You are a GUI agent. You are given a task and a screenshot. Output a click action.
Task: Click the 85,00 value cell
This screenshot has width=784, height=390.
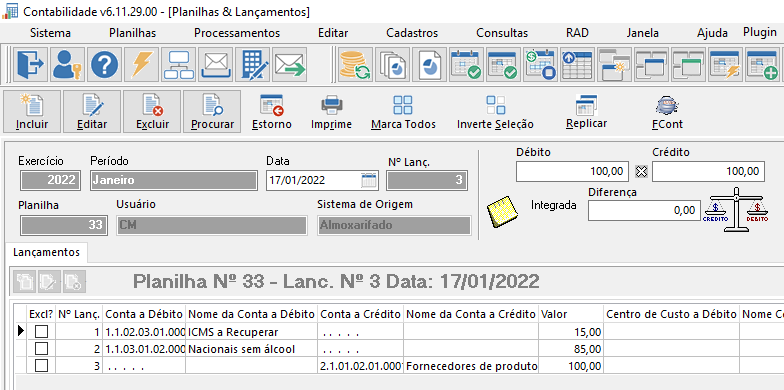pyautogui.click(x=570, y=349)
